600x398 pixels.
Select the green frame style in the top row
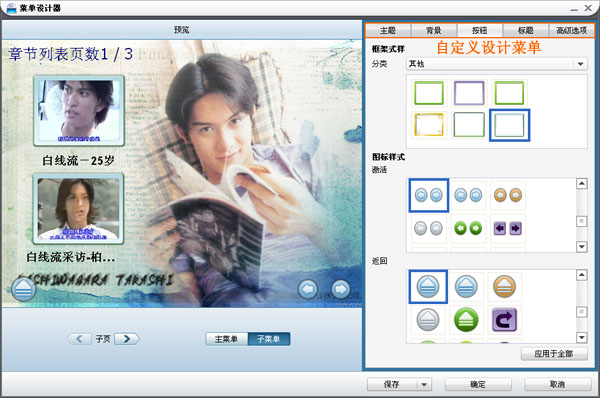[429, 93]
